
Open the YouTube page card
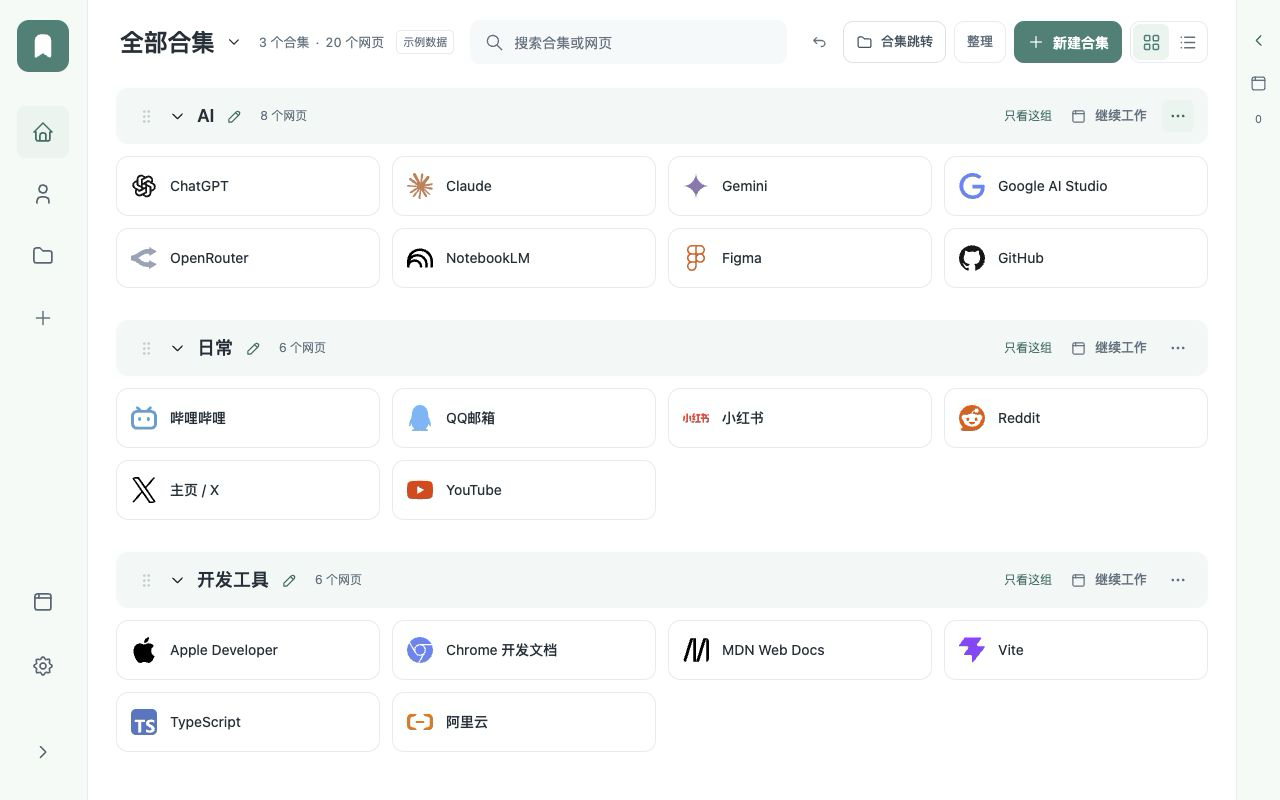524,490
